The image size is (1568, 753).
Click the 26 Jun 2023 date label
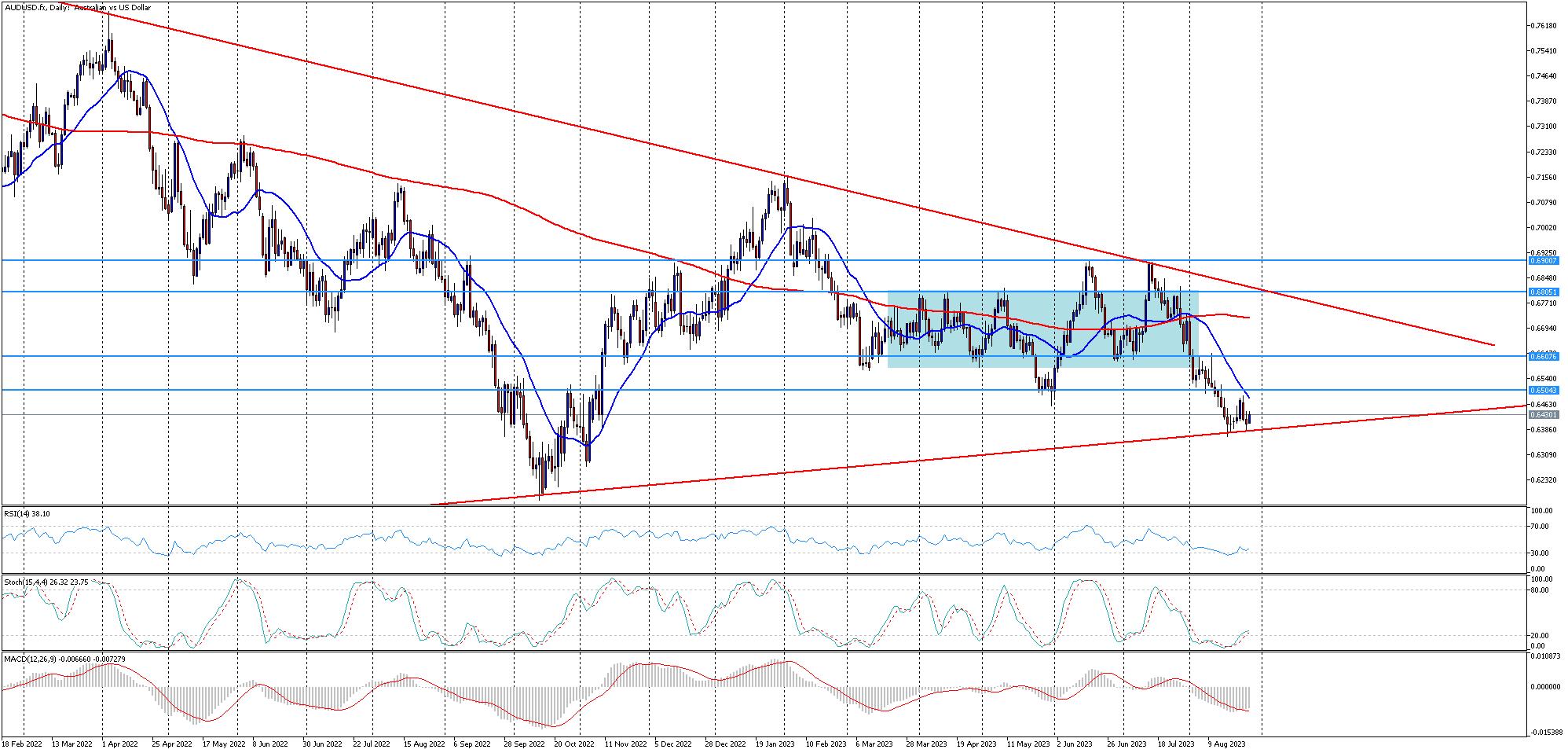pyautogui.click(x=1127, y=744)
